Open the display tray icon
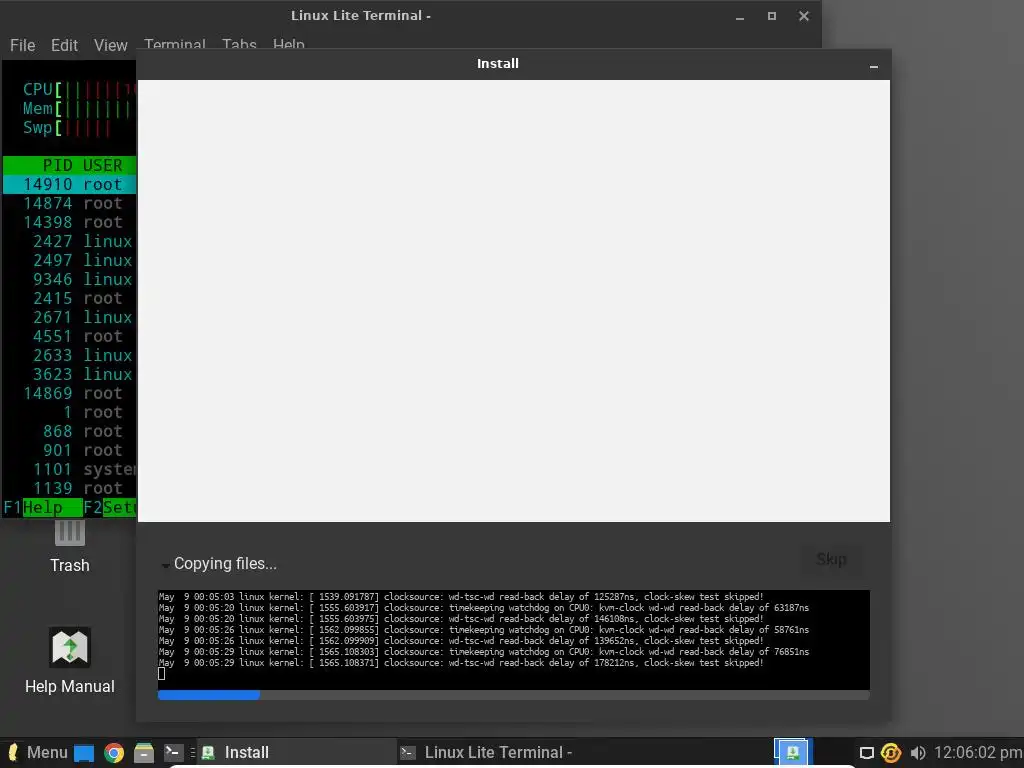 pyautogui.click(x=867, y=753)
